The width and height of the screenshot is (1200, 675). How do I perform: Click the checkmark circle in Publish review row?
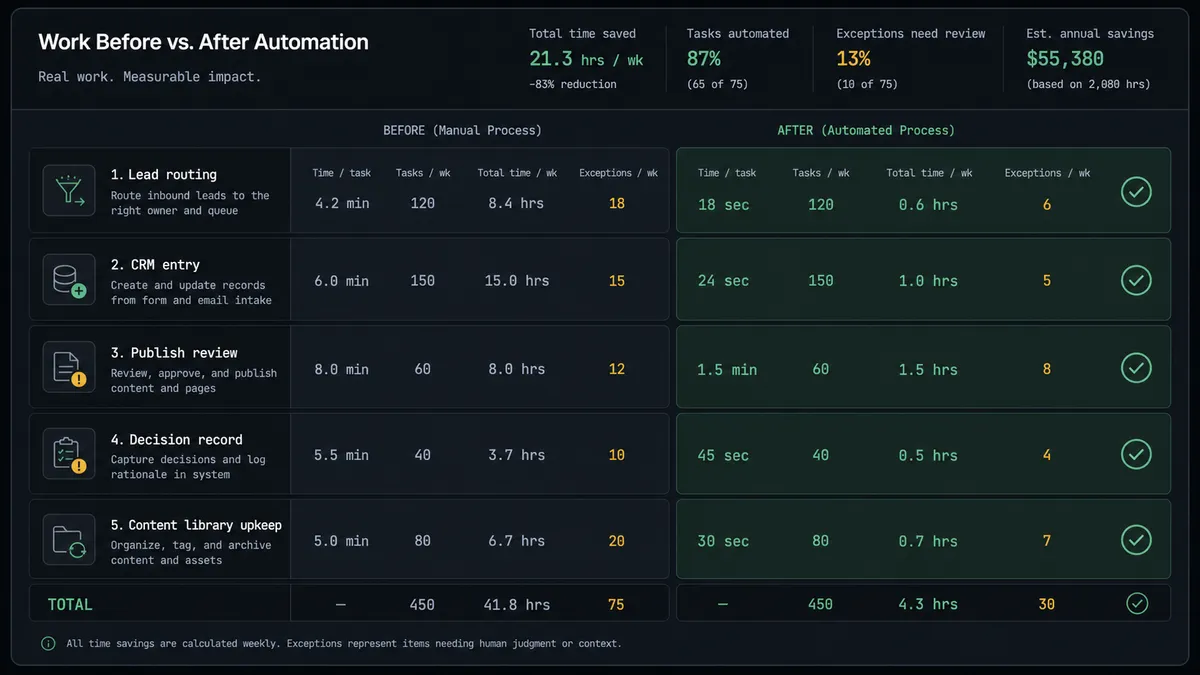[1136, 368]
